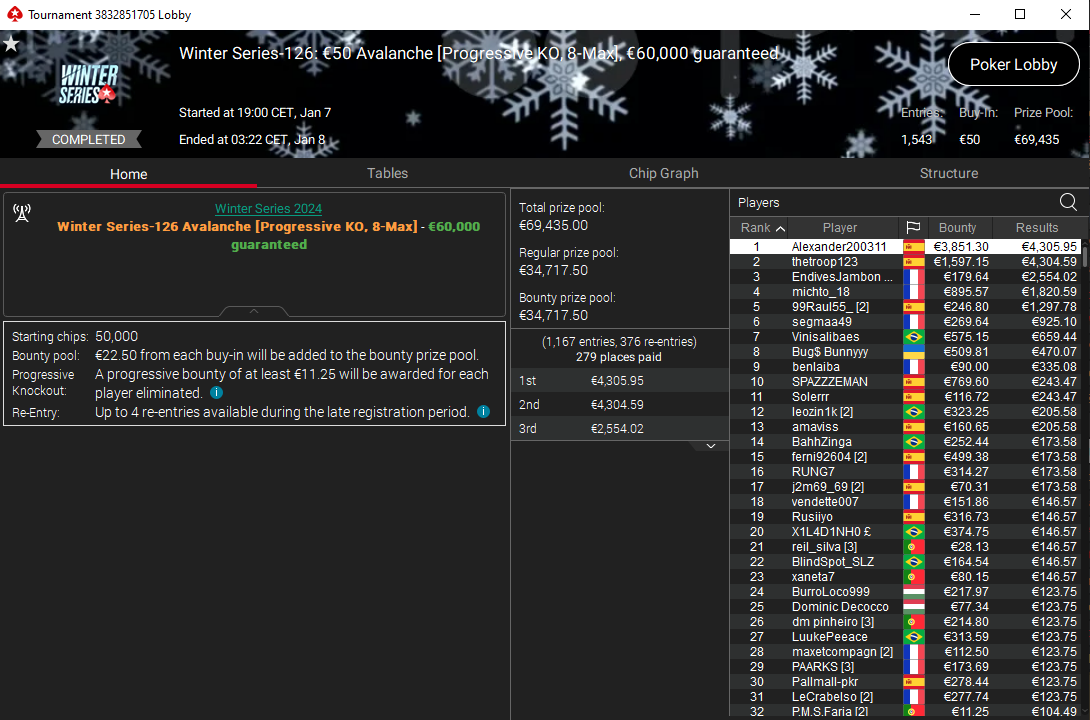
Task: Select player PAARKS [3] in the list
Action: pos(905,666)
